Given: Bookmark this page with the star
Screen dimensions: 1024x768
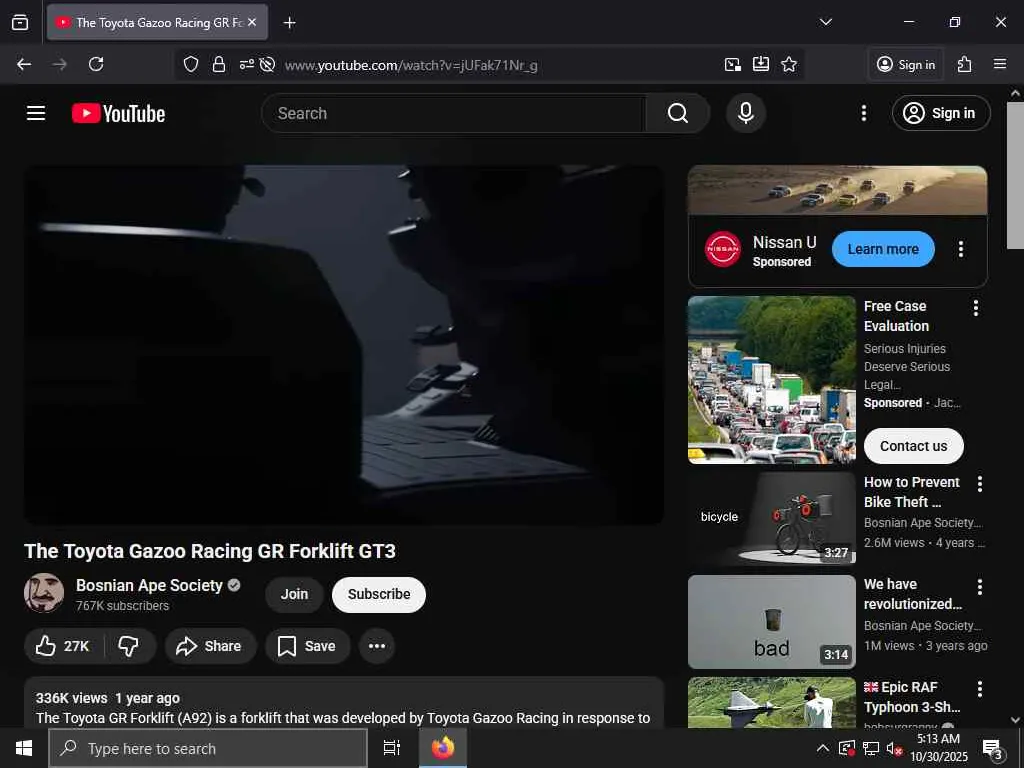Looking at the screenshot, I should [789, 64].
